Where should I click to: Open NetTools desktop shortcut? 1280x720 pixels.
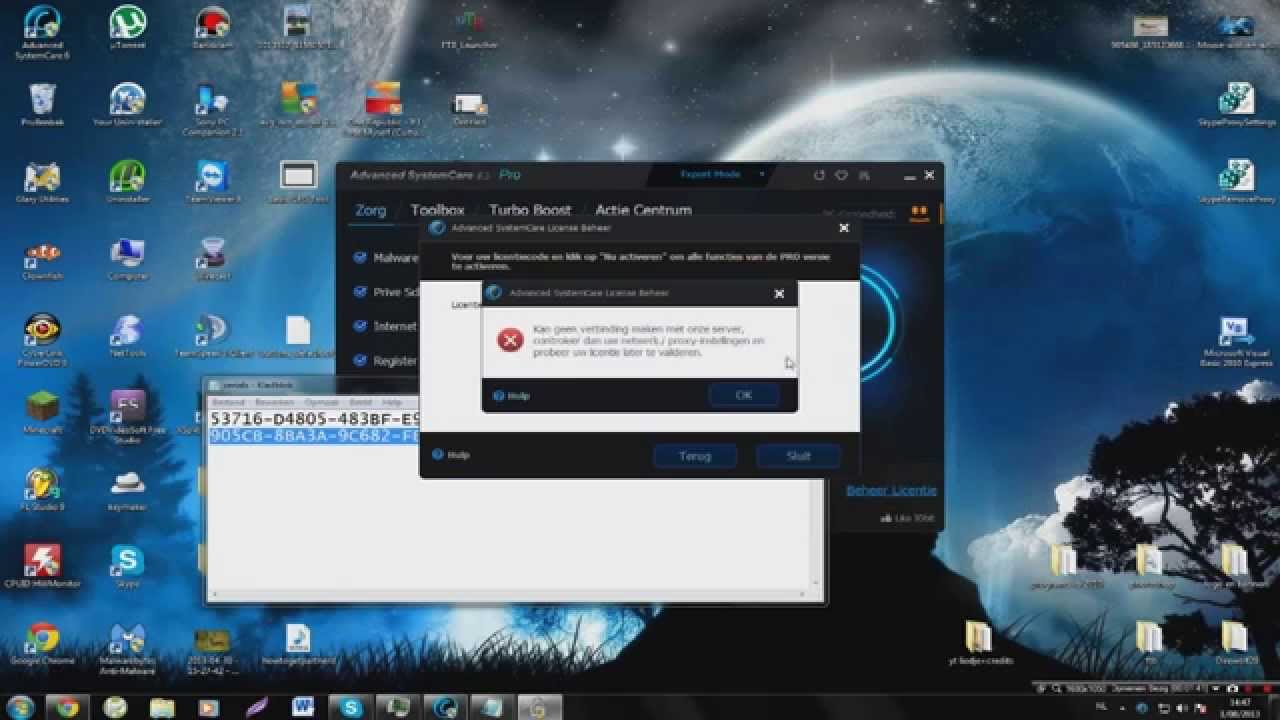(127, 336)
